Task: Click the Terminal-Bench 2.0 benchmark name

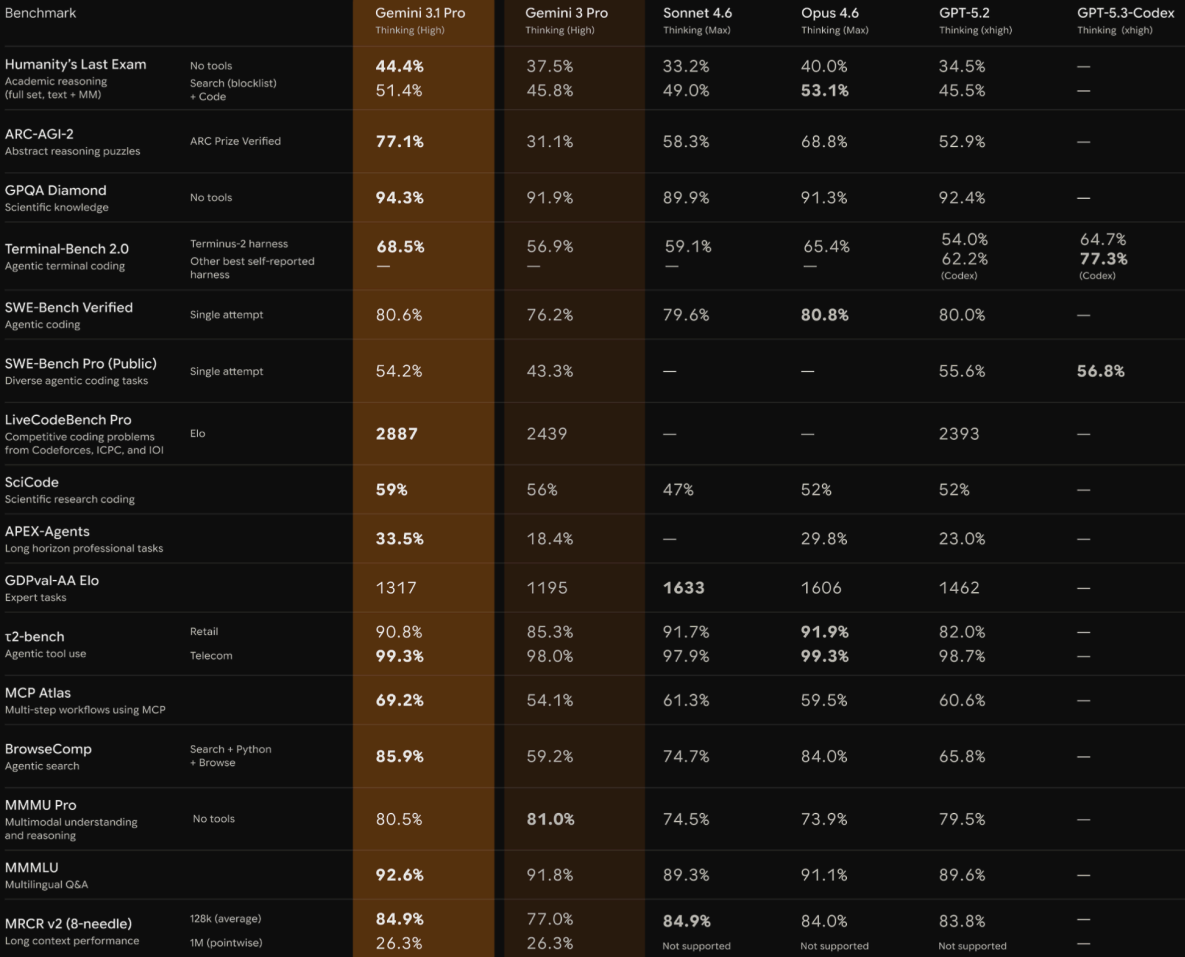Action: click(66, 249)
